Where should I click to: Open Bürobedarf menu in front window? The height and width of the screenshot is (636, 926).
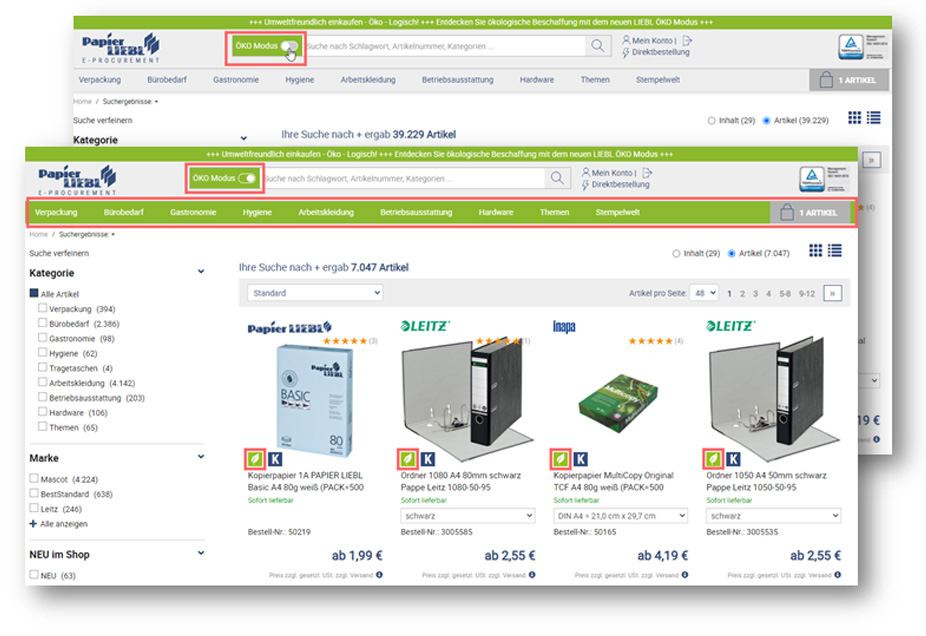(123, 212)
